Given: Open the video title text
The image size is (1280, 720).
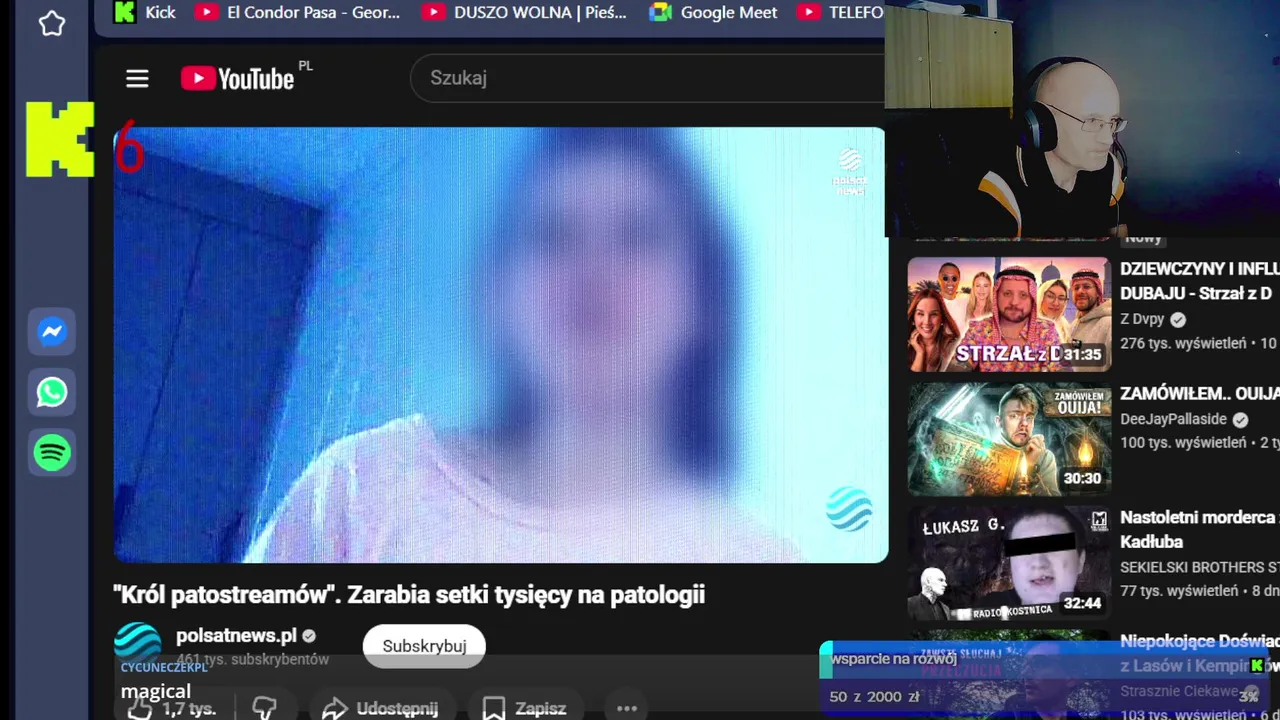Looking at the screenshot, I should click(409, 594).
